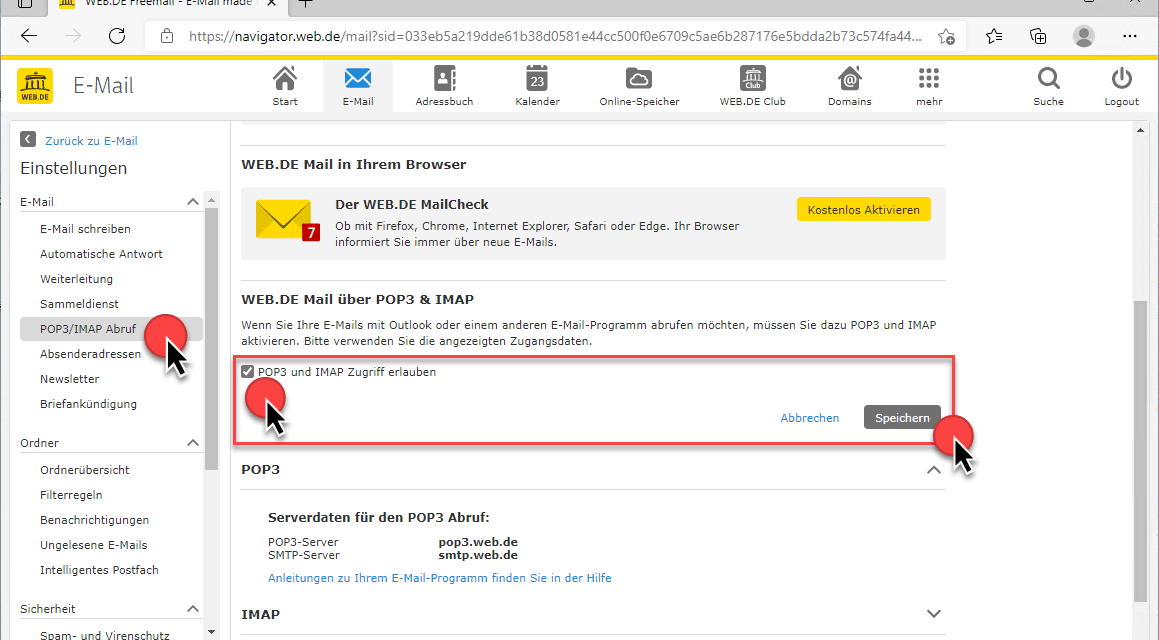Open a new browser tab with plus
The image size is (1159, 640).
coord(305,3)
